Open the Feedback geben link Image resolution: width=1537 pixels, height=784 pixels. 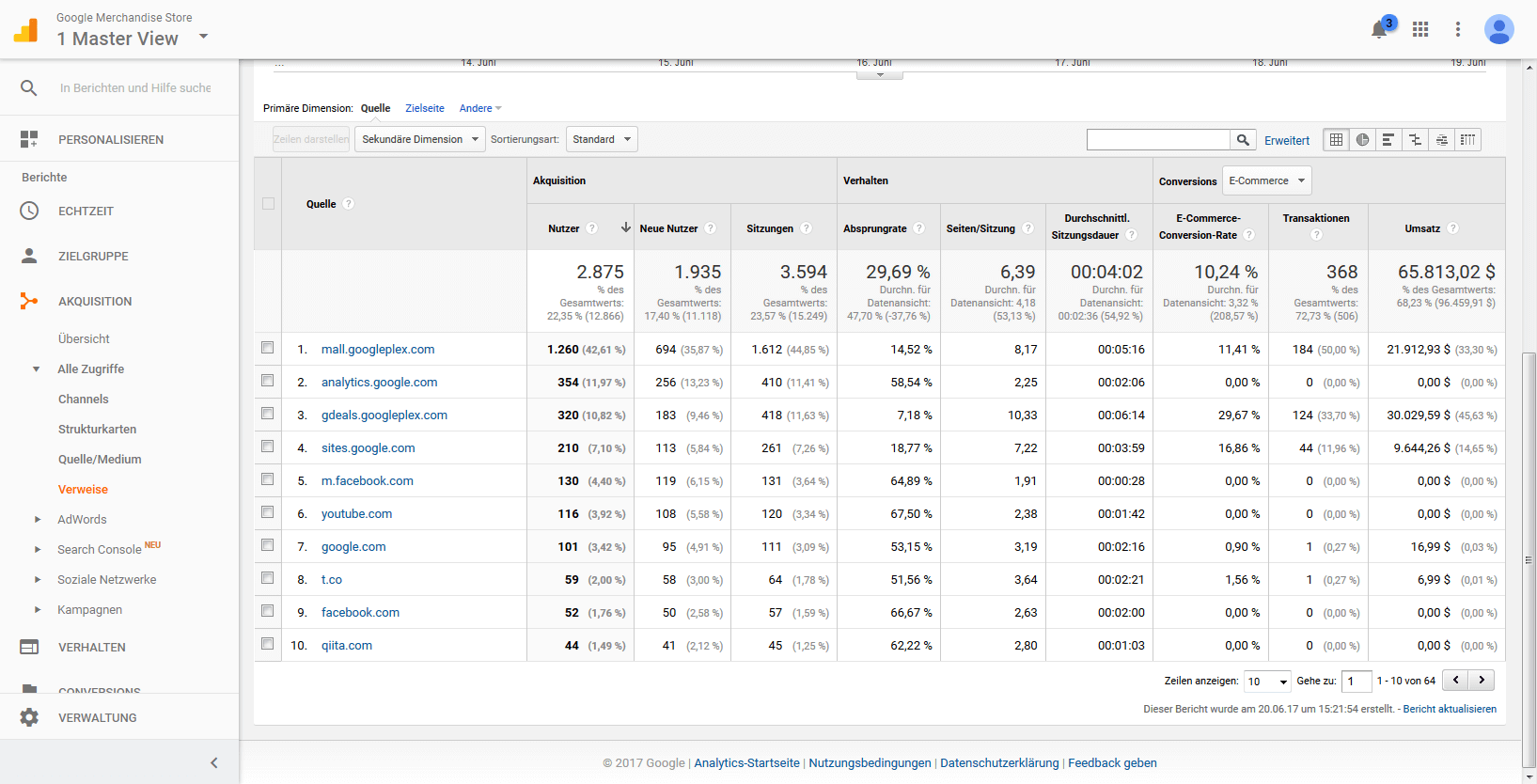(x=1112, y=762)
